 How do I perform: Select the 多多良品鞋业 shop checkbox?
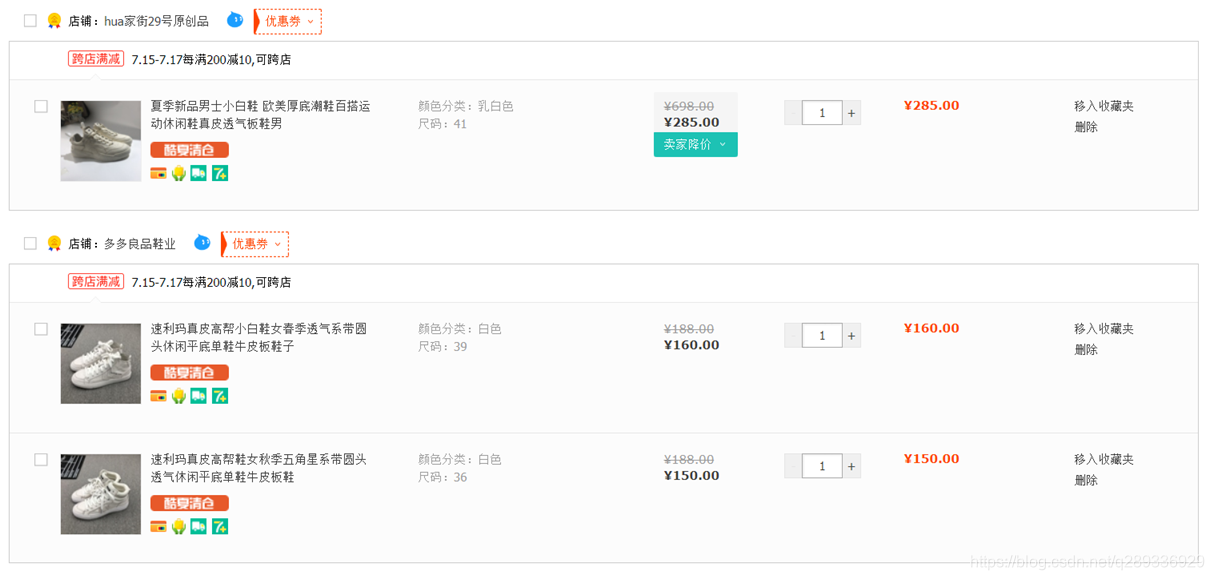[x=30, y=244]
